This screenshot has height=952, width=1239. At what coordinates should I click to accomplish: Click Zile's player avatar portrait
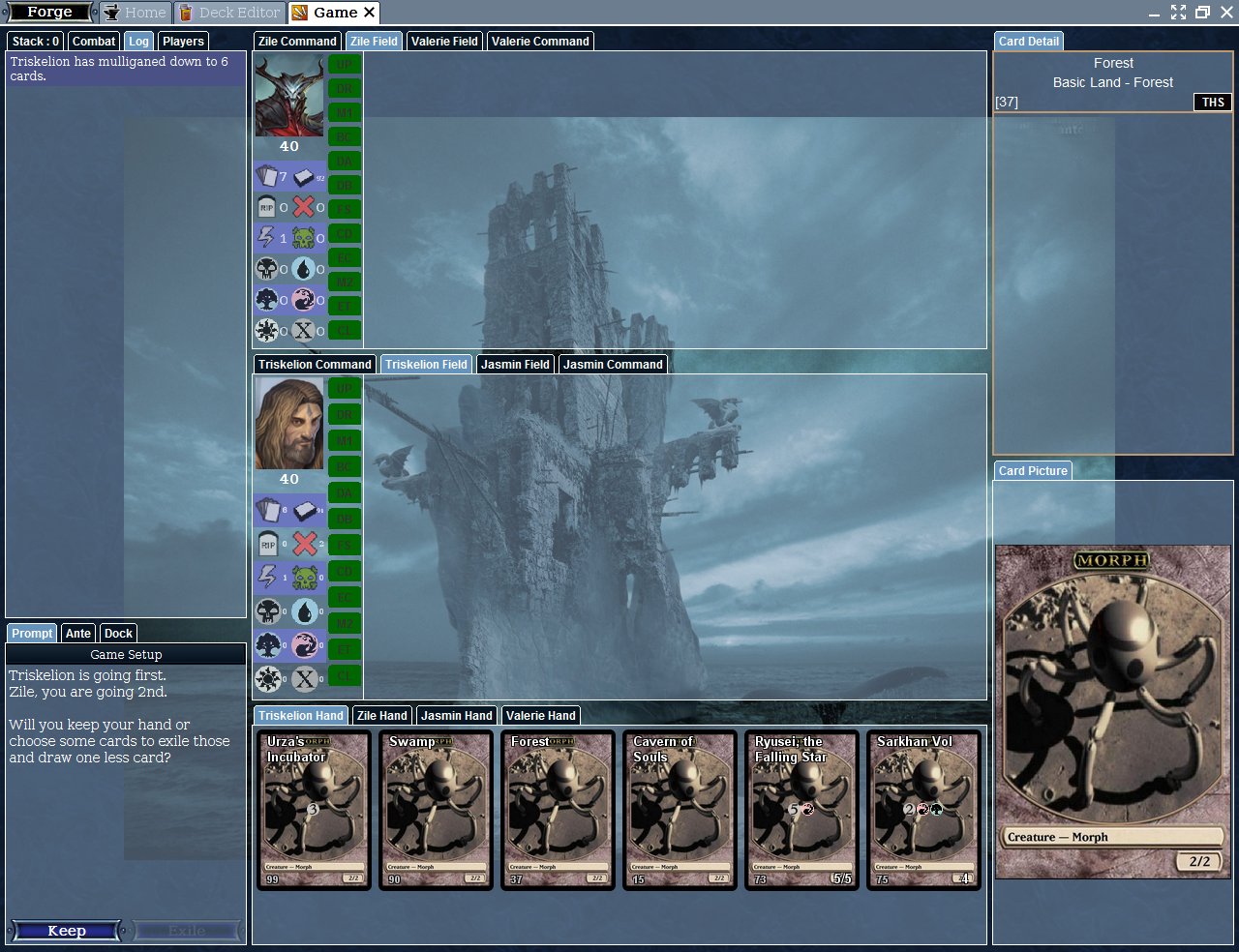tap(289, 95)
